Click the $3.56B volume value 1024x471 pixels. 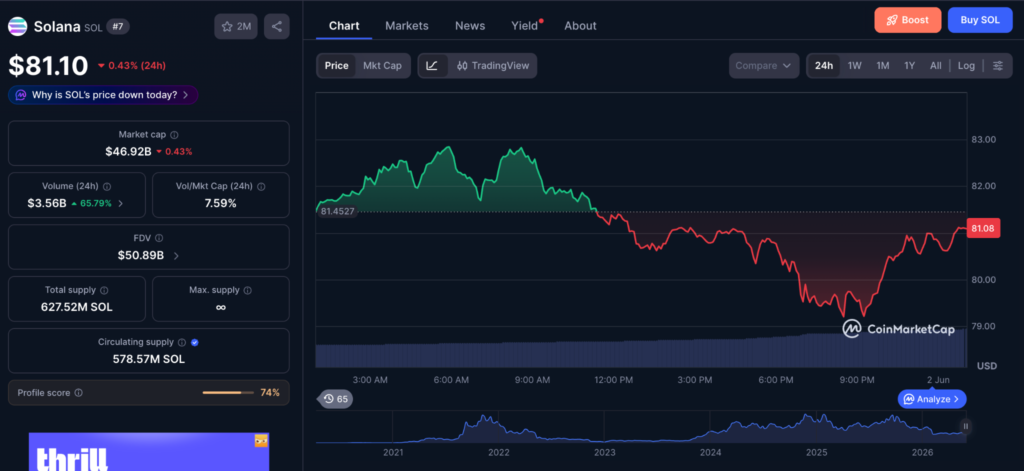tap(47, 203)
